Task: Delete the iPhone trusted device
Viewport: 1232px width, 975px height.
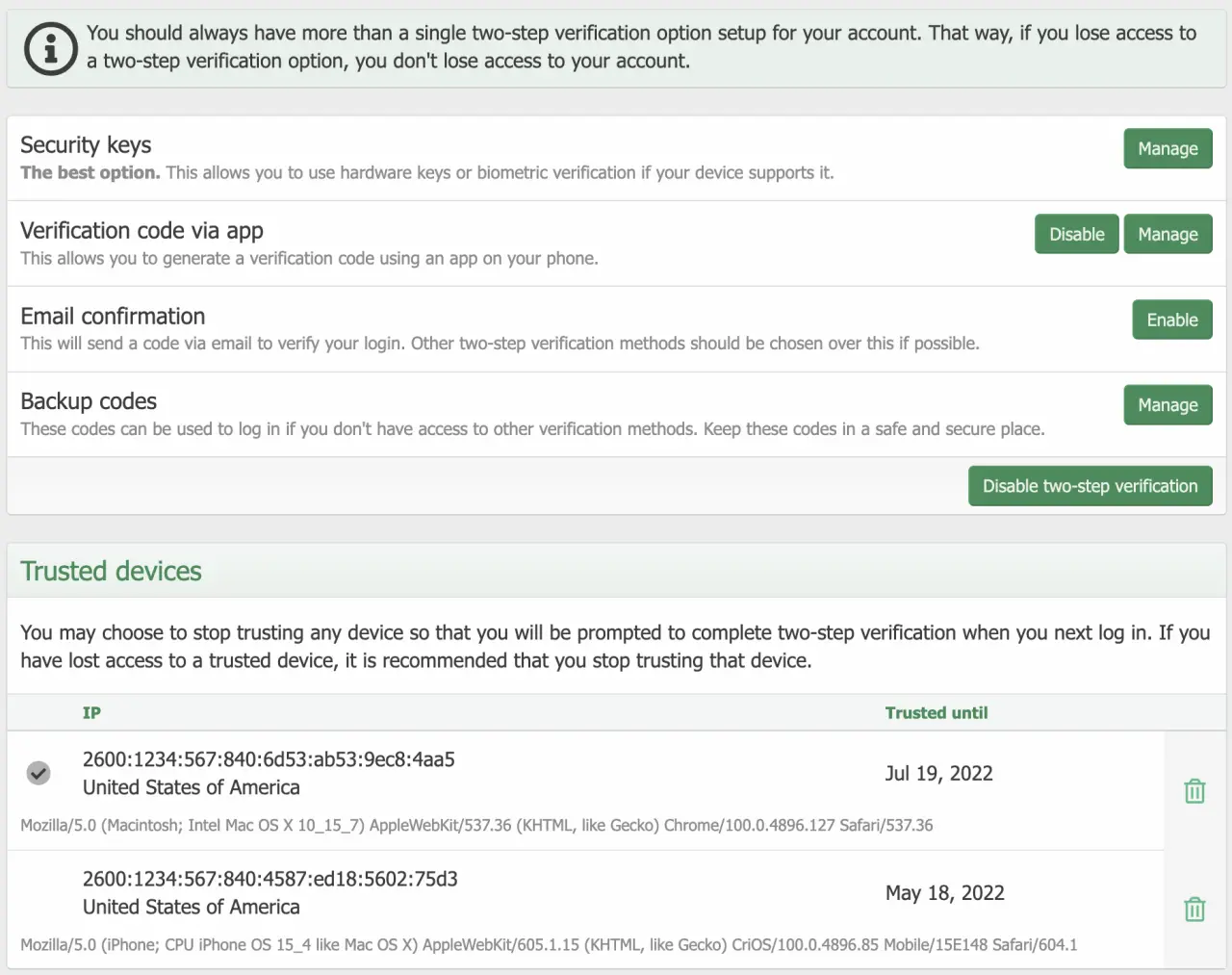Action: (x=1194, y=910)
